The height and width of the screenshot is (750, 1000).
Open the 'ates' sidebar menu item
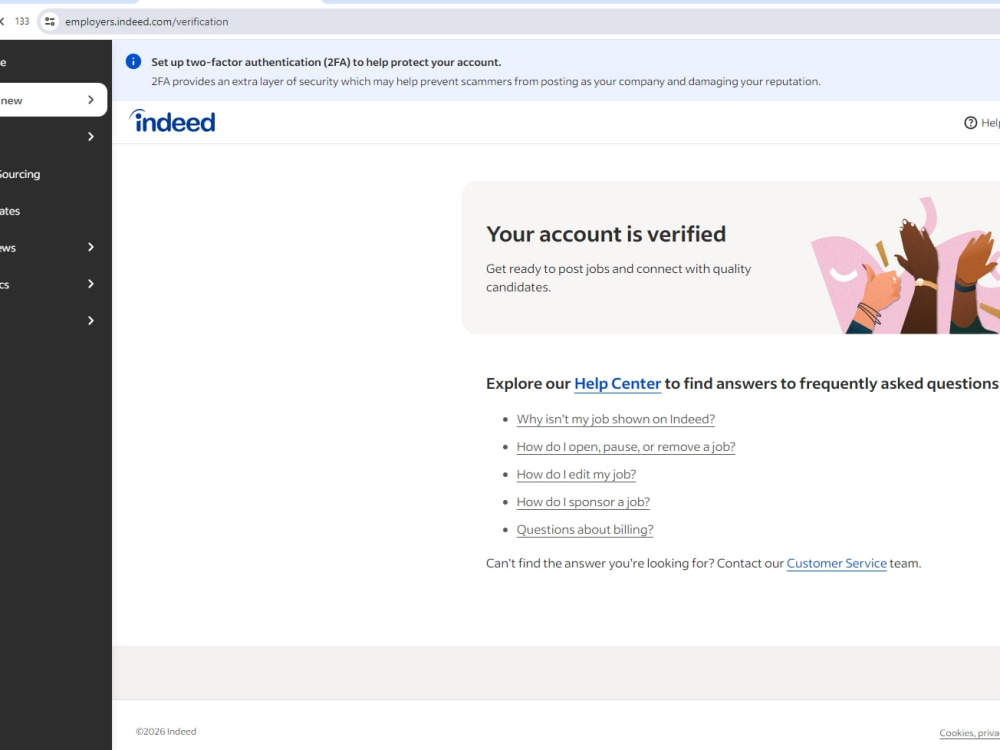click(x=10, y=211)
